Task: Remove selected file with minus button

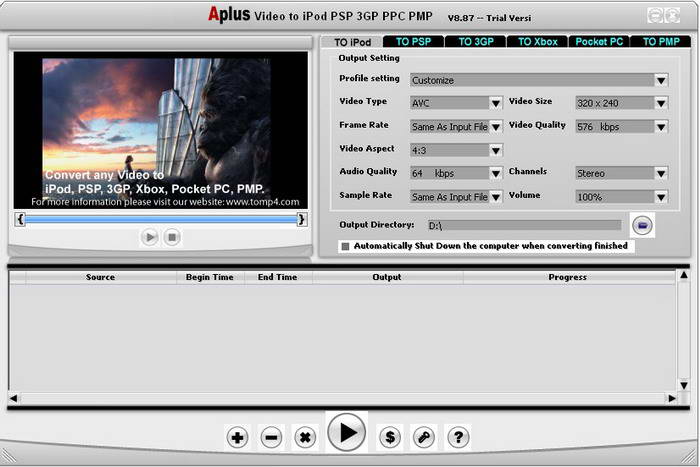Action: click(x=271, y=437)
